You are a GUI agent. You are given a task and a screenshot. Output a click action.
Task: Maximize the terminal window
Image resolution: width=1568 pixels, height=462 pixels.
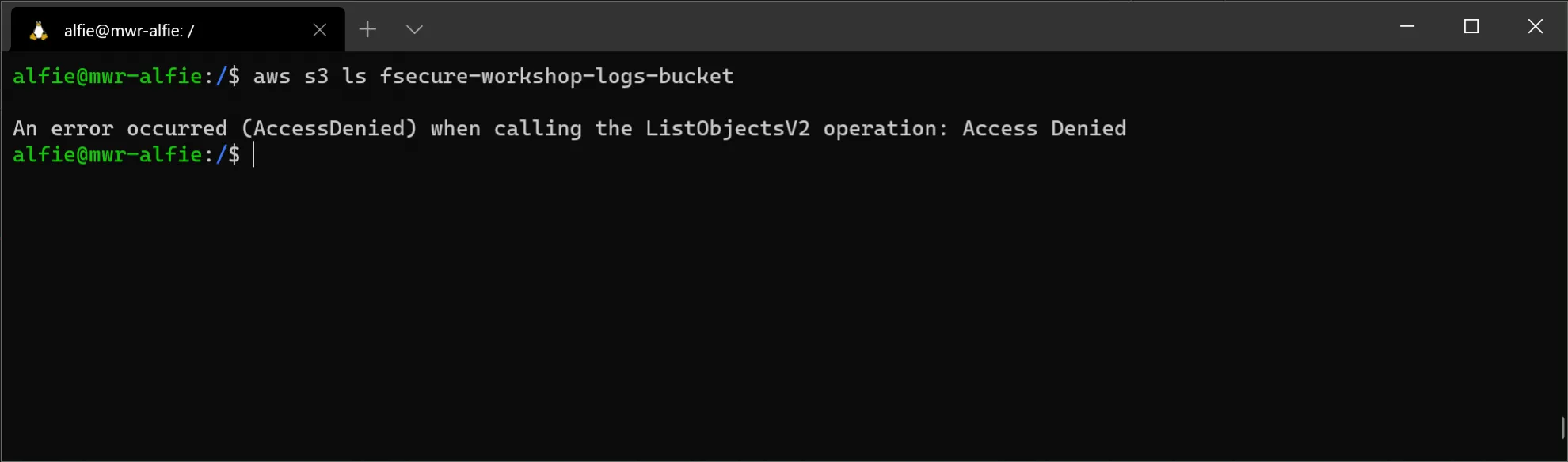[1471, 26]
